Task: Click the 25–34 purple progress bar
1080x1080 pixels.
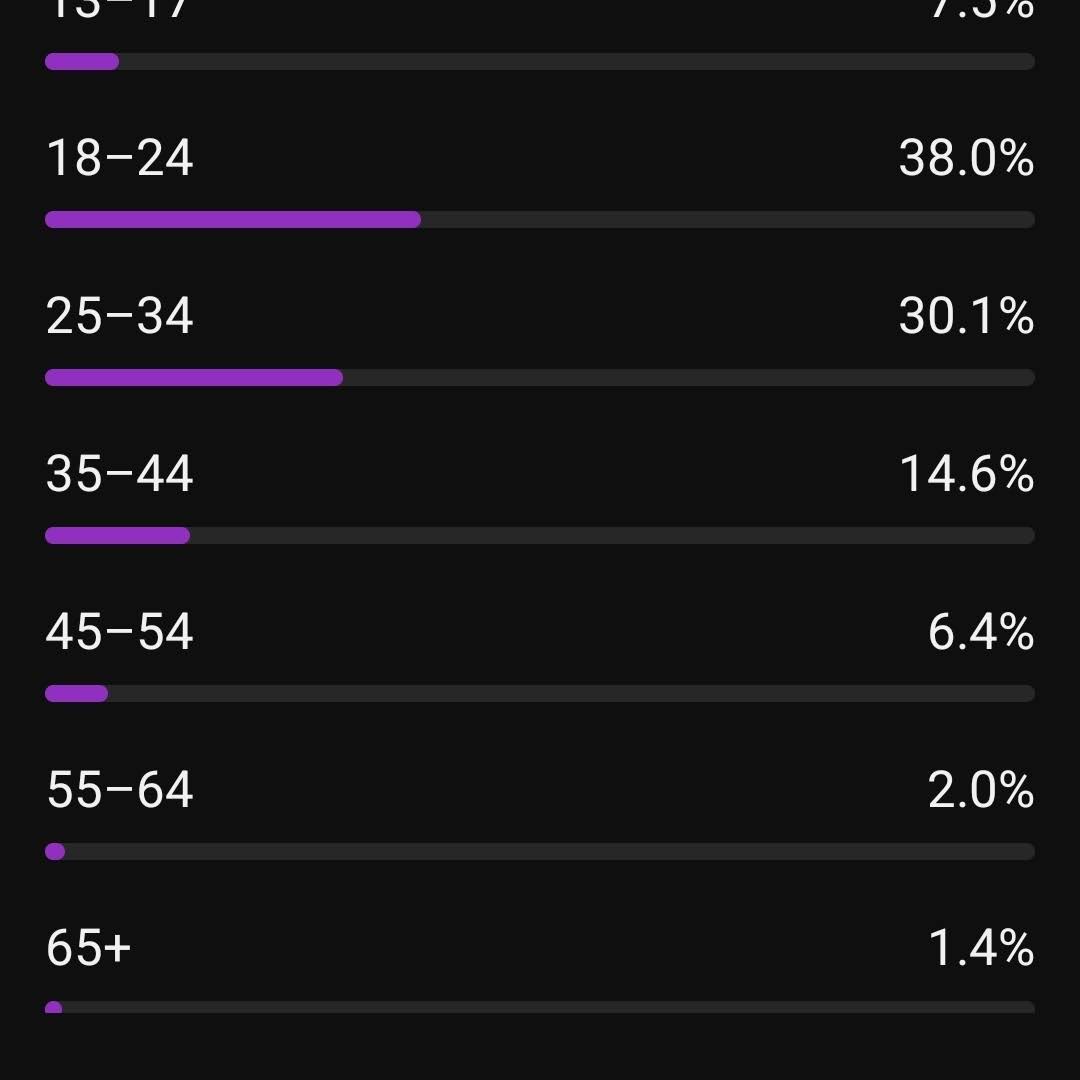Action: click(x=194, y=378)
